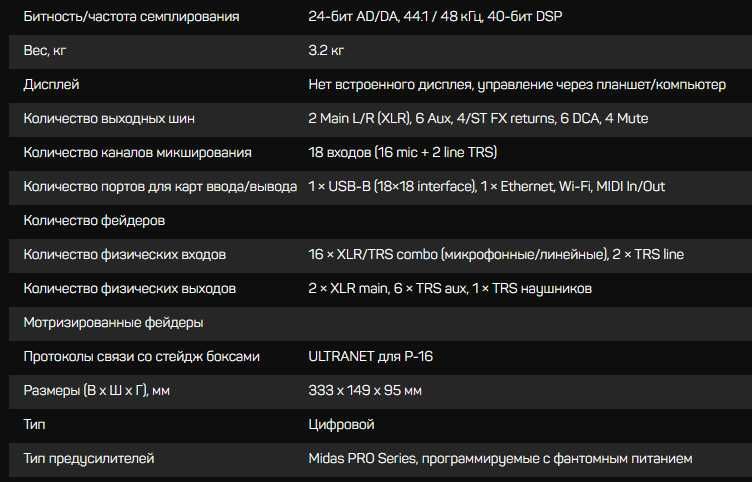Select the "ULTRANET для P-16" protocol value

coord(370,356)
